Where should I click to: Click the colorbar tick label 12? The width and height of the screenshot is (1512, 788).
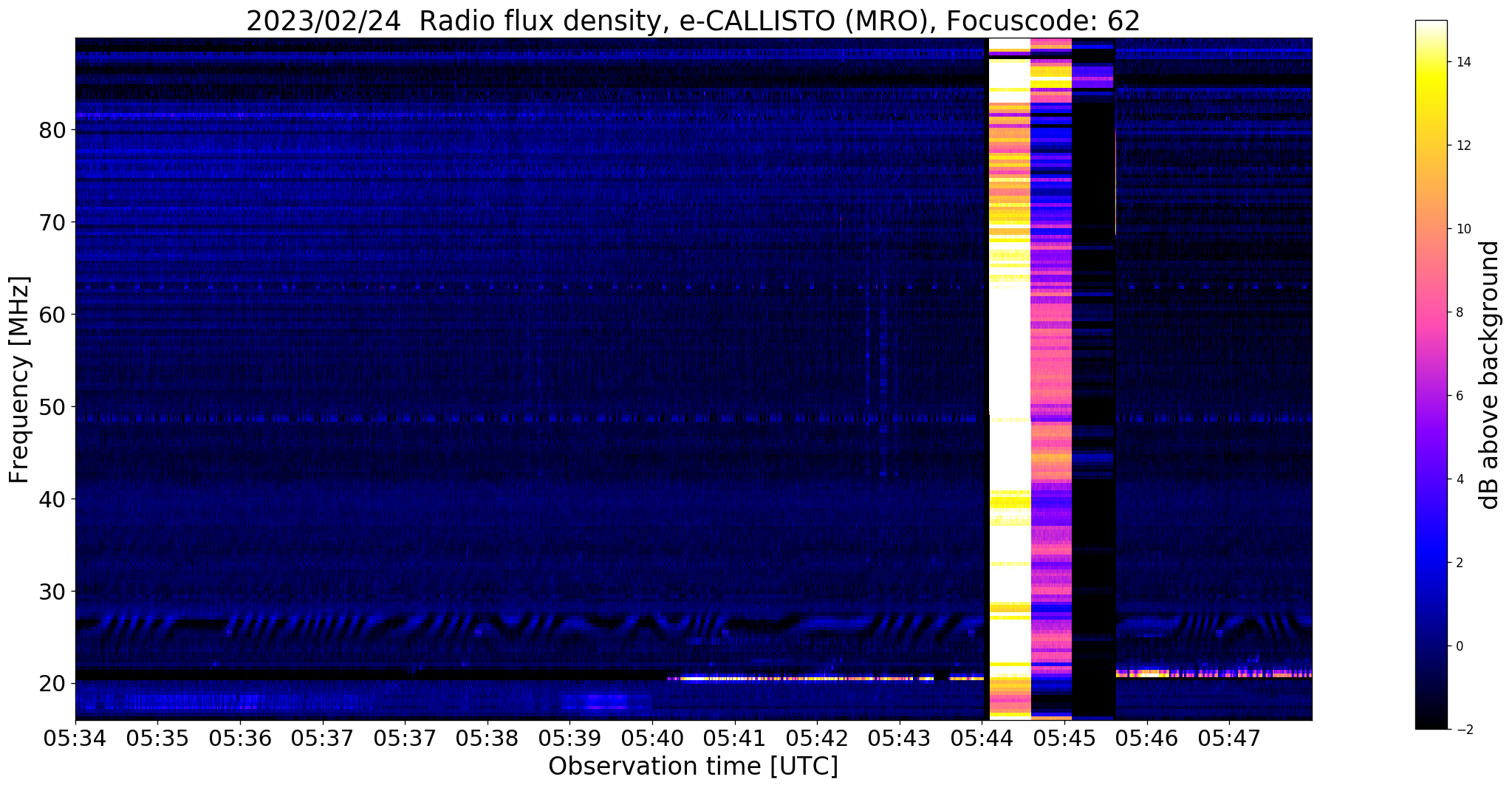point(1463,145)
